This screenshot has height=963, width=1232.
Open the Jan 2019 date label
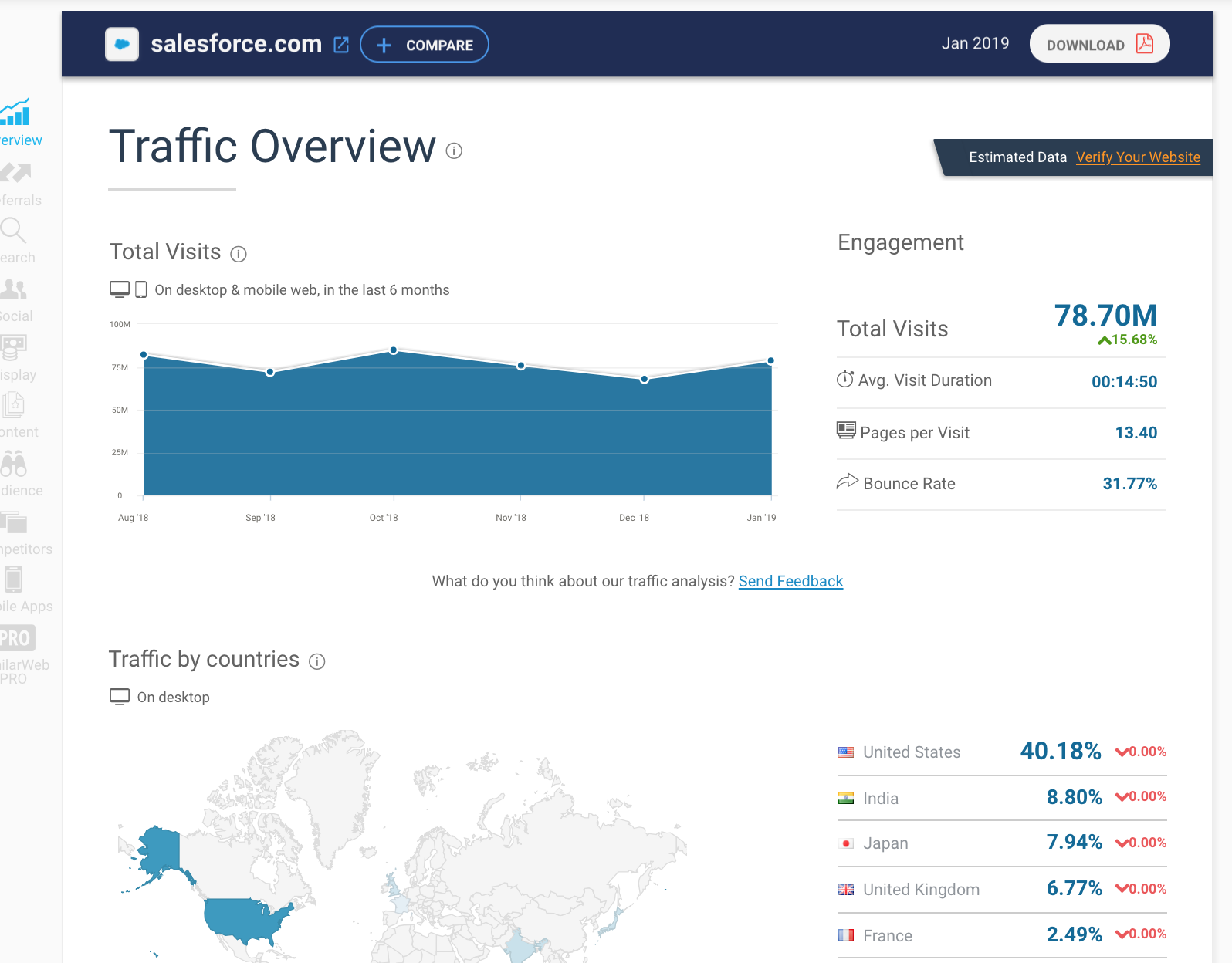click(x=975, y=43)
